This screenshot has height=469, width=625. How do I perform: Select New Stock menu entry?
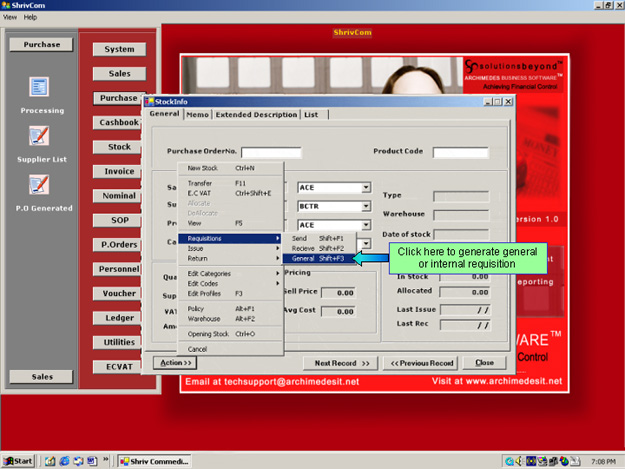click(230, 168)
